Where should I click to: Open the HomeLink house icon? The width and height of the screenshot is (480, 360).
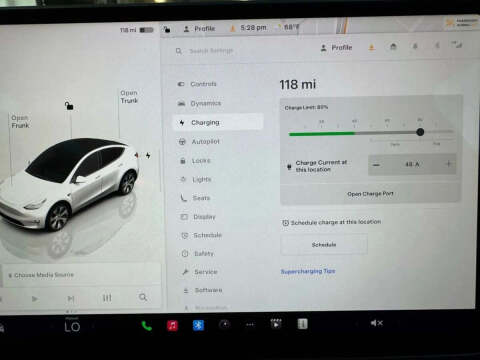click(x=393, y=47)
